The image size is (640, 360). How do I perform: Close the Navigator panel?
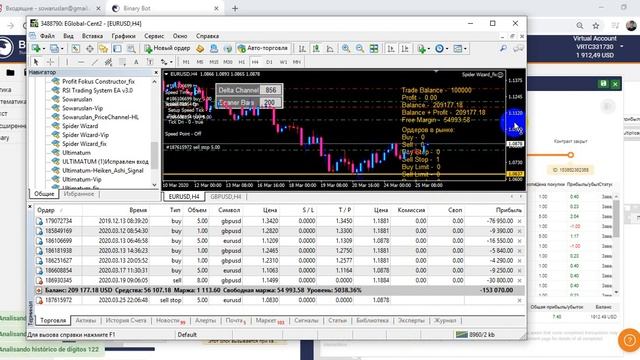tap(156, 72)
